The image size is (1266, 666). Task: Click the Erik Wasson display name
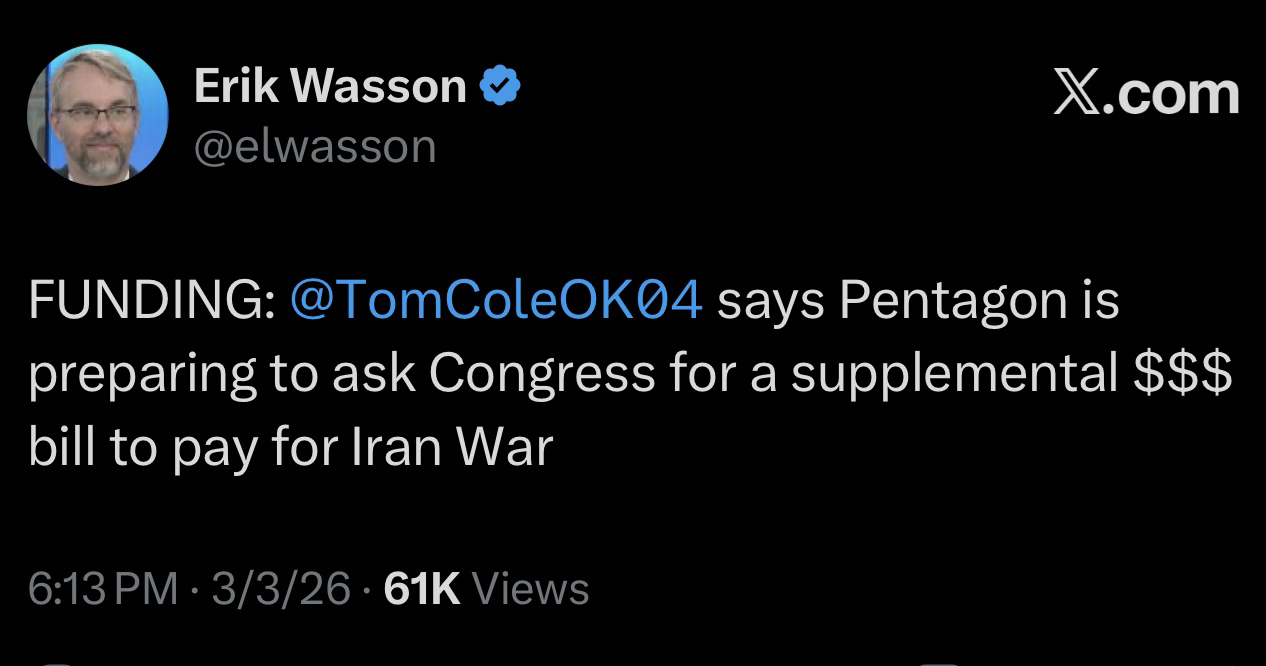[330, 88]
